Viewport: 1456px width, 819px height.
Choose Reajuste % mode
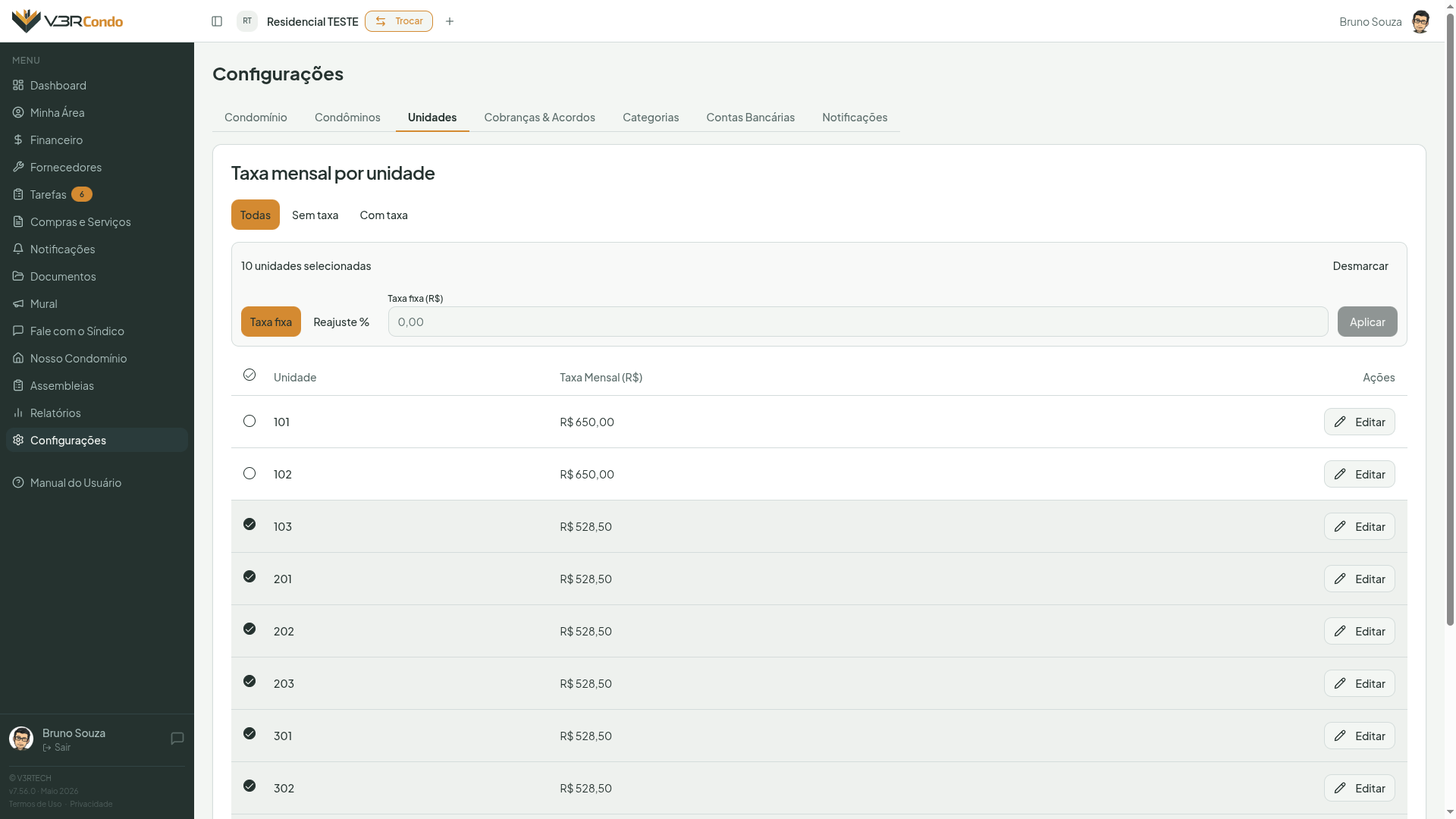coord(341,322)
